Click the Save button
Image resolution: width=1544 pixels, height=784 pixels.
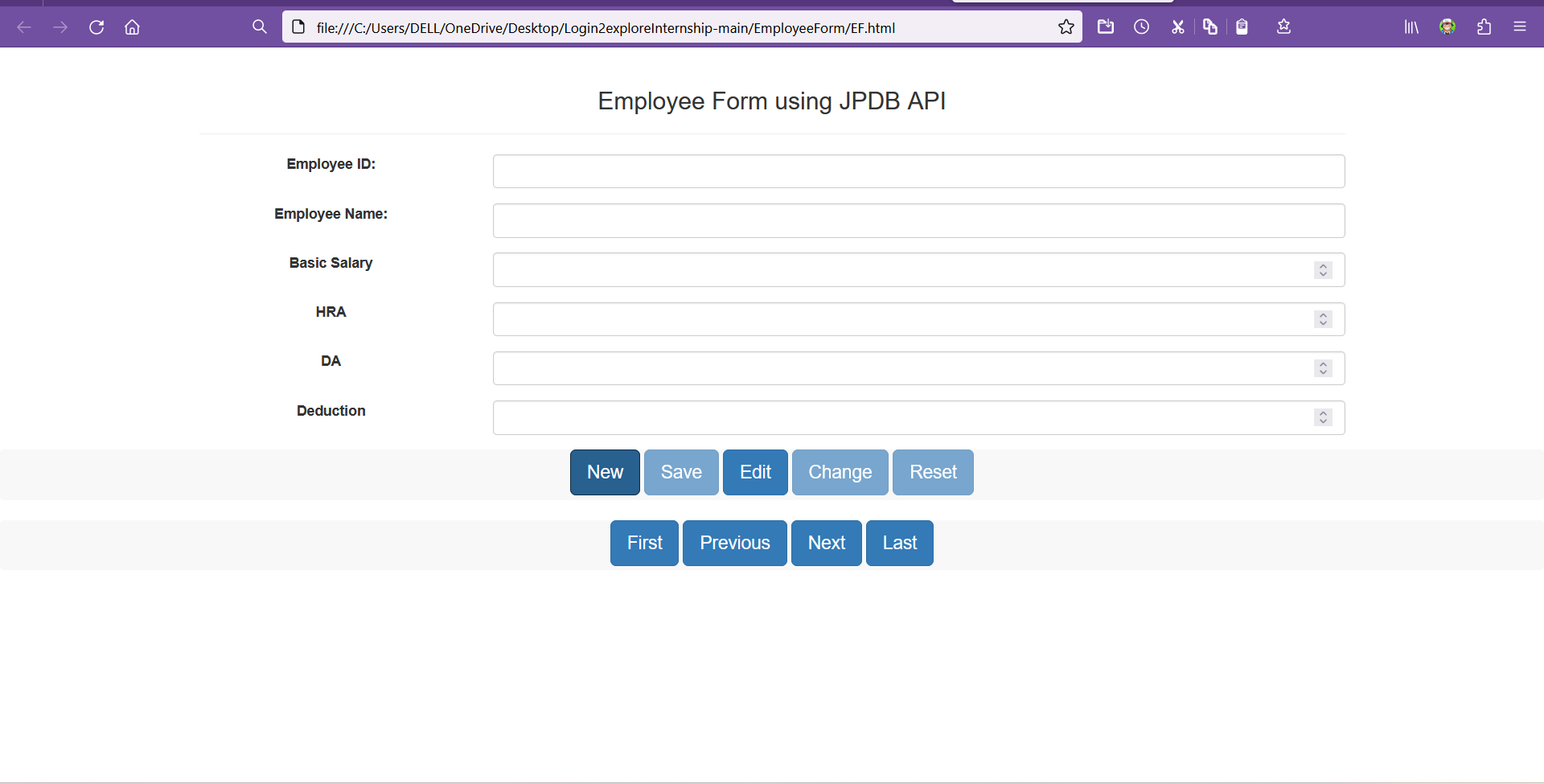[x=680, y=472]
